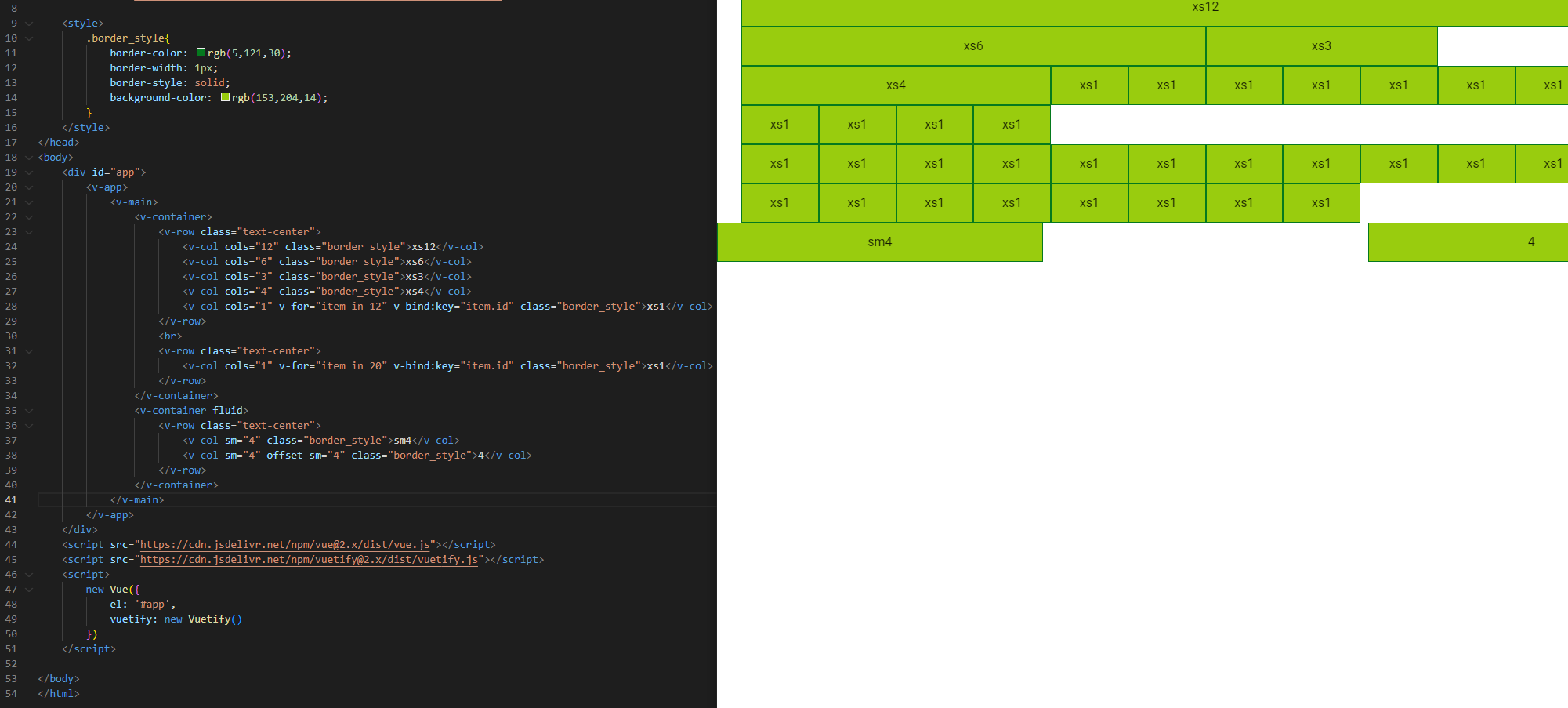The image size is (1568, 708).
Task: Fold the v-container fluid block
Action: pyautogui.click(x=29, y=411)
